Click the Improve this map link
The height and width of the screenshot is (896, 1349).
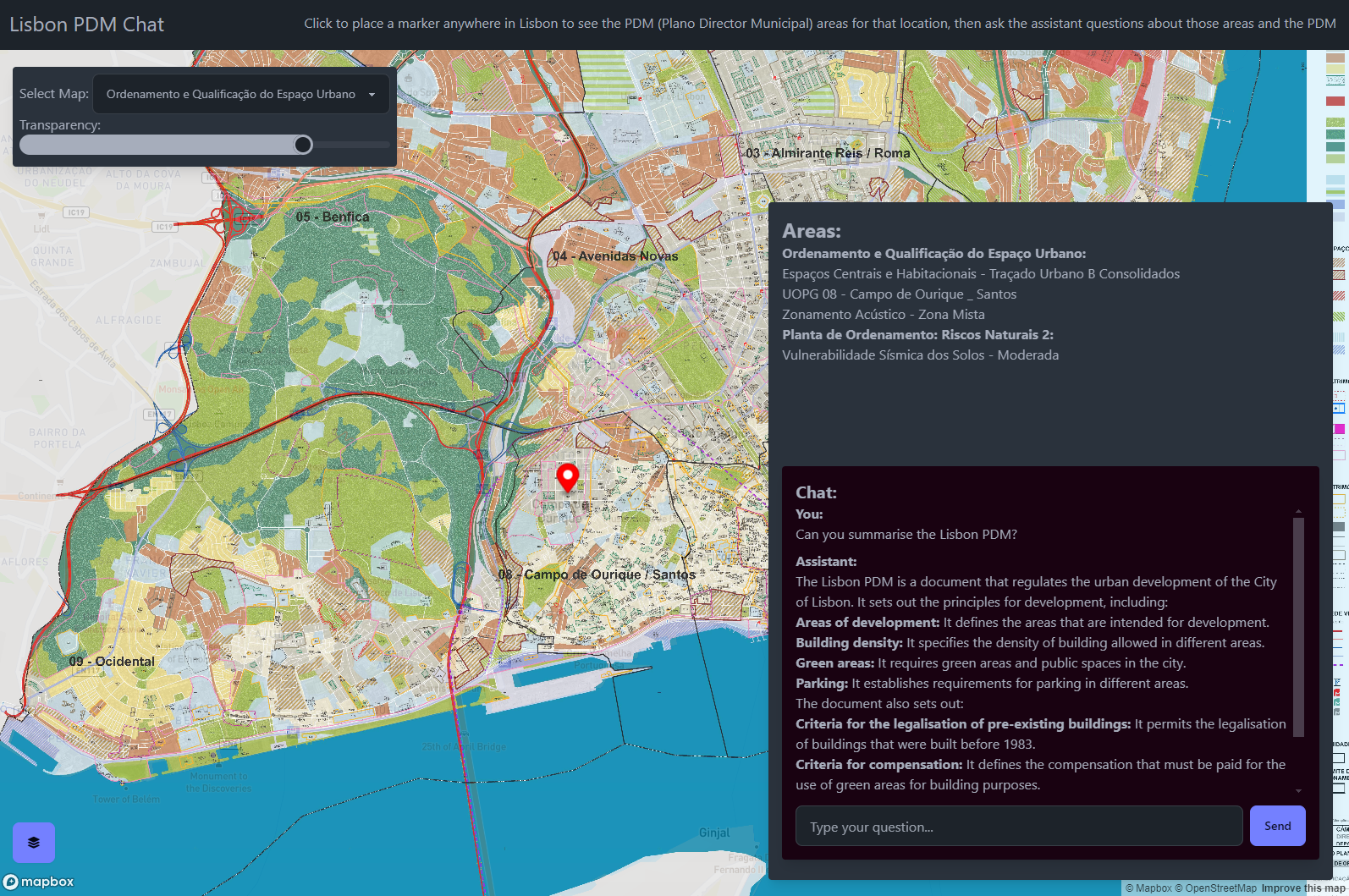pyautogui.click(x=1304, y=888)
